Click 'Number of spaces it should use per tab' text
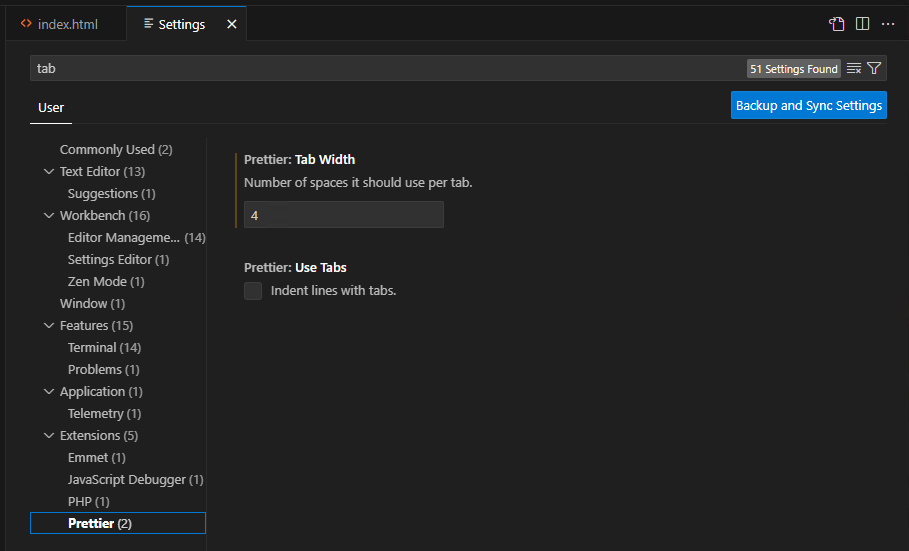 coord(358,183)
